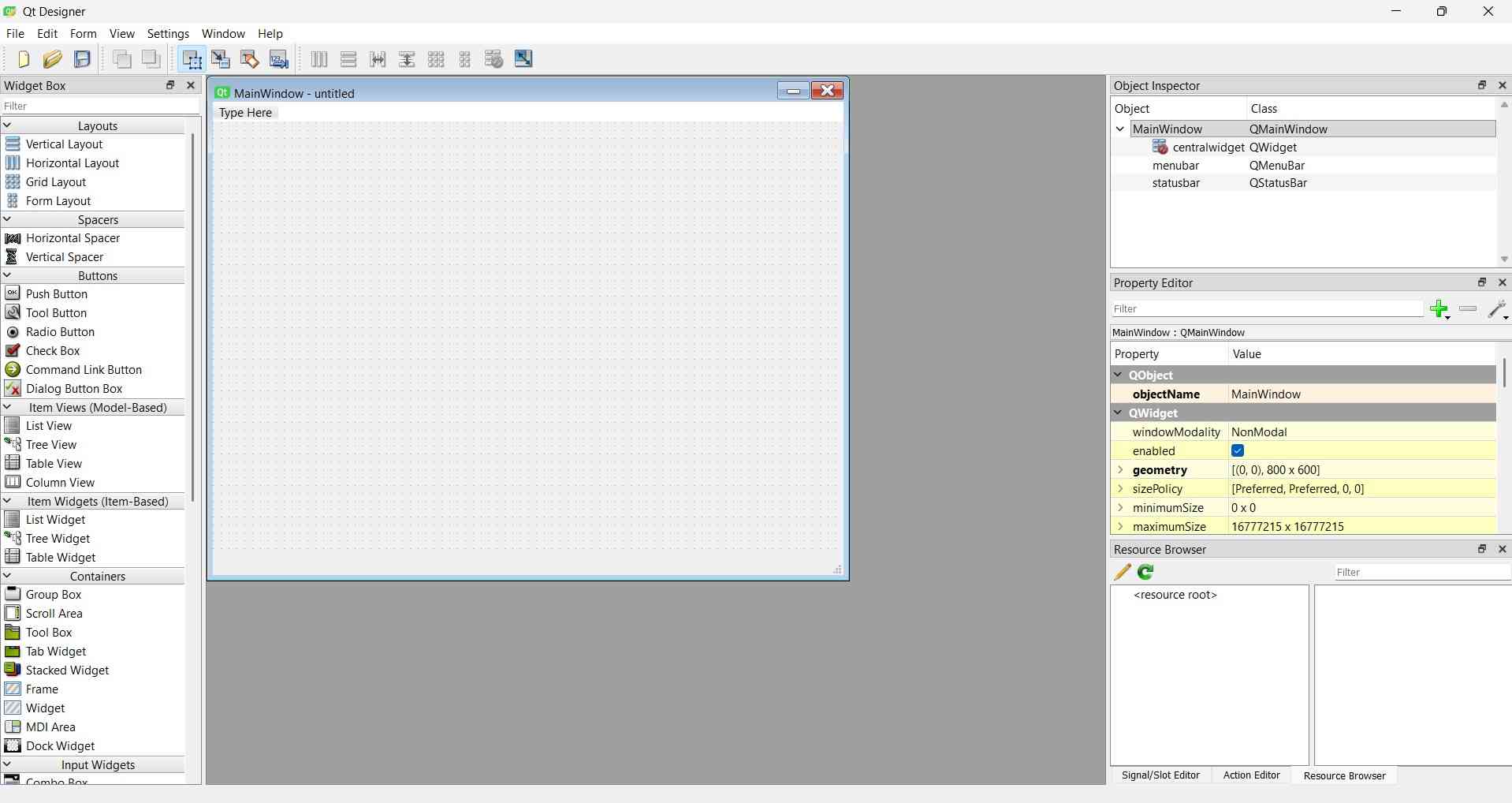Image resolution: width=1512 pixels, height=803 pixels.
Task: Select the Stacked Widget item
Action: click(x=67, y=670)
